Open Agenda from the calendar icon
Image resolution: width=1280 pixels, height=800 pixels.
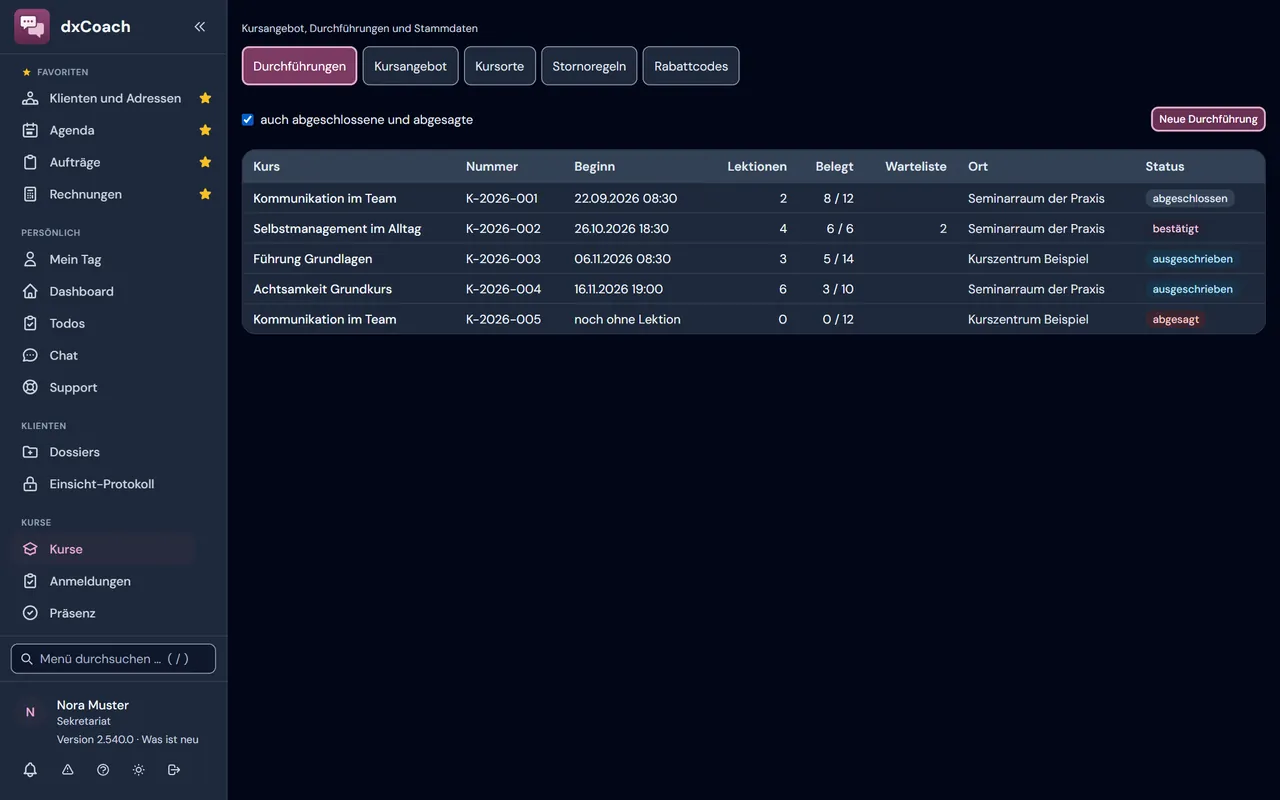[30, 130]
